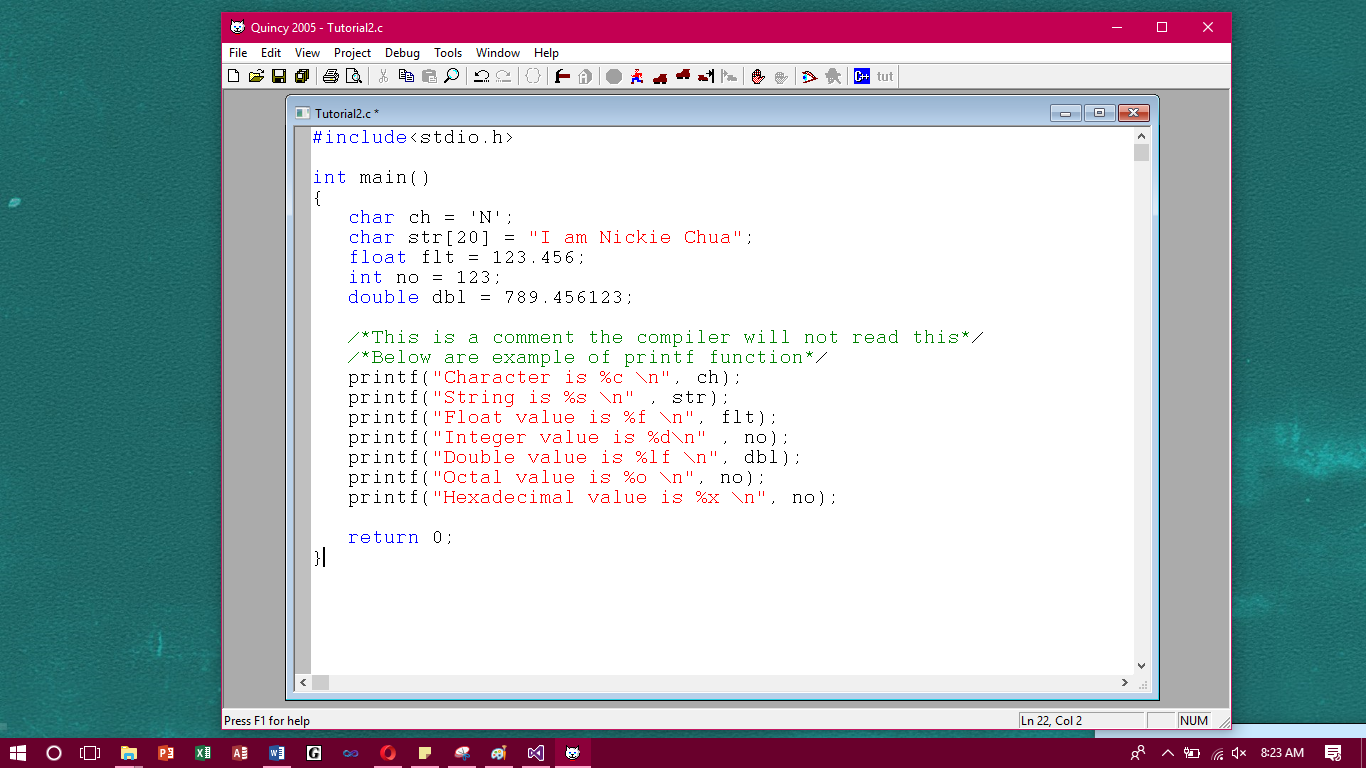This screenshot has height=768, width=1366.
Task: Toggle a breakpoint with the hand icon
Action: coord(757,76)
